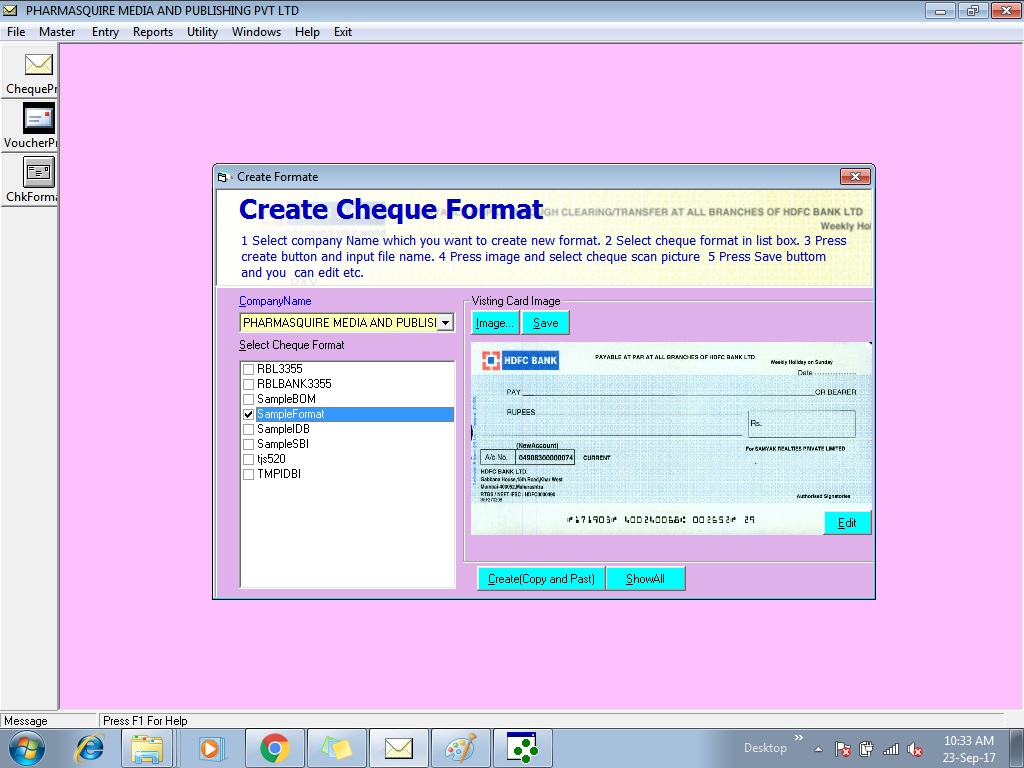The width and height of the screenshot is (1024, 768).
Task: Click the Edit button on cheque image
Action: point(847,523)
